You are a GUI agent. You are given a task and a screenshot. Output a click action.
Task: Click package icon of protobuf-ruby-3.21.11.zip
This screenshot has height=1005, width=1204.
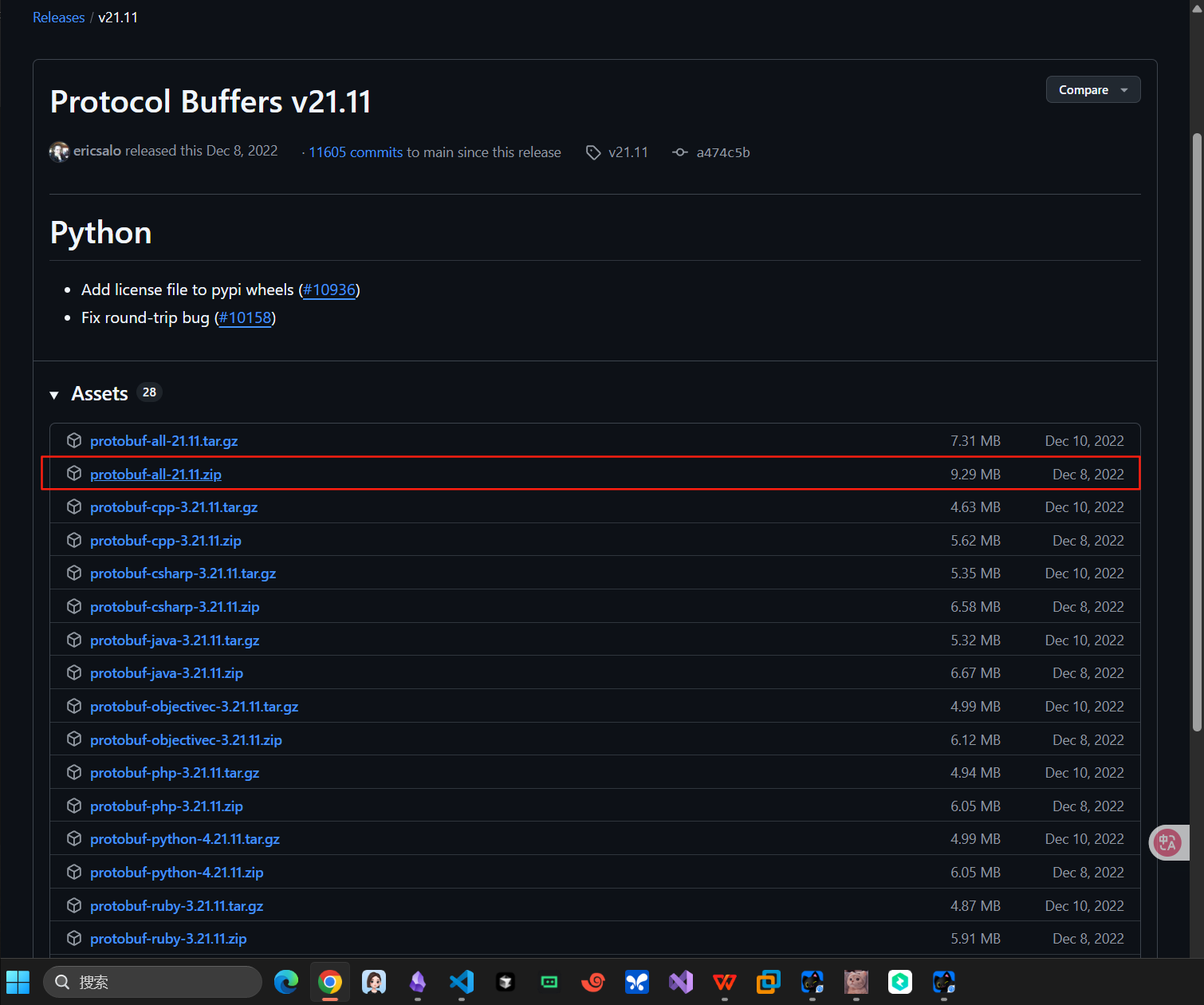74,938
